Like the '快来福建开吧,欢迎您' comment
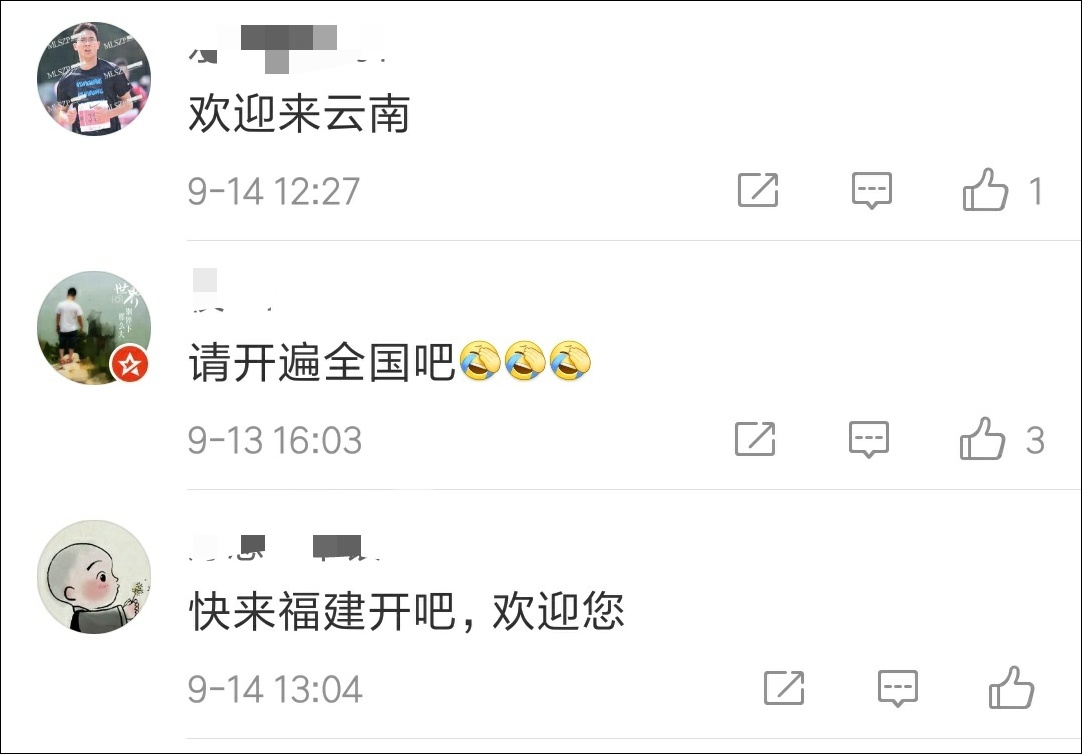 (x=1011, y=688)
